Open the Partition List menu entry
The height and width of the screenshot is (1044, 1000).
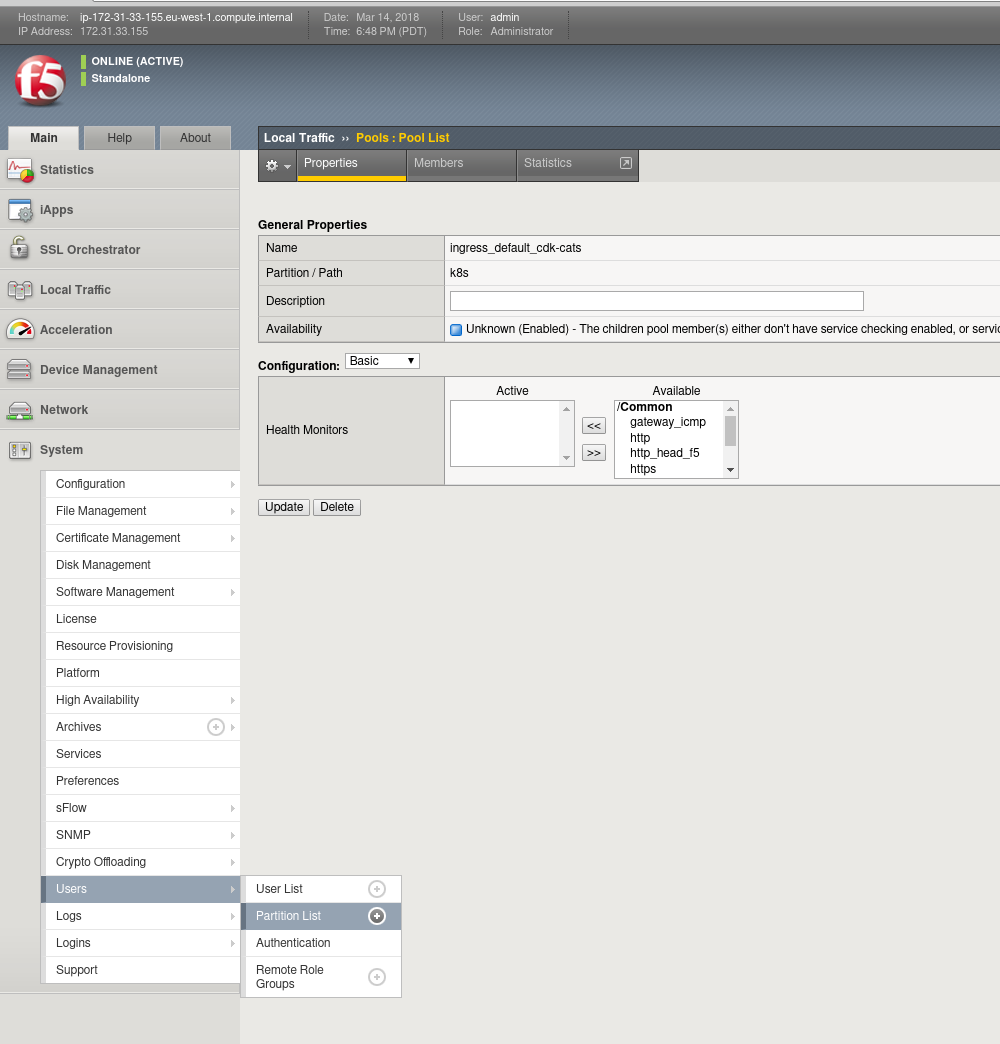point(321,916)
